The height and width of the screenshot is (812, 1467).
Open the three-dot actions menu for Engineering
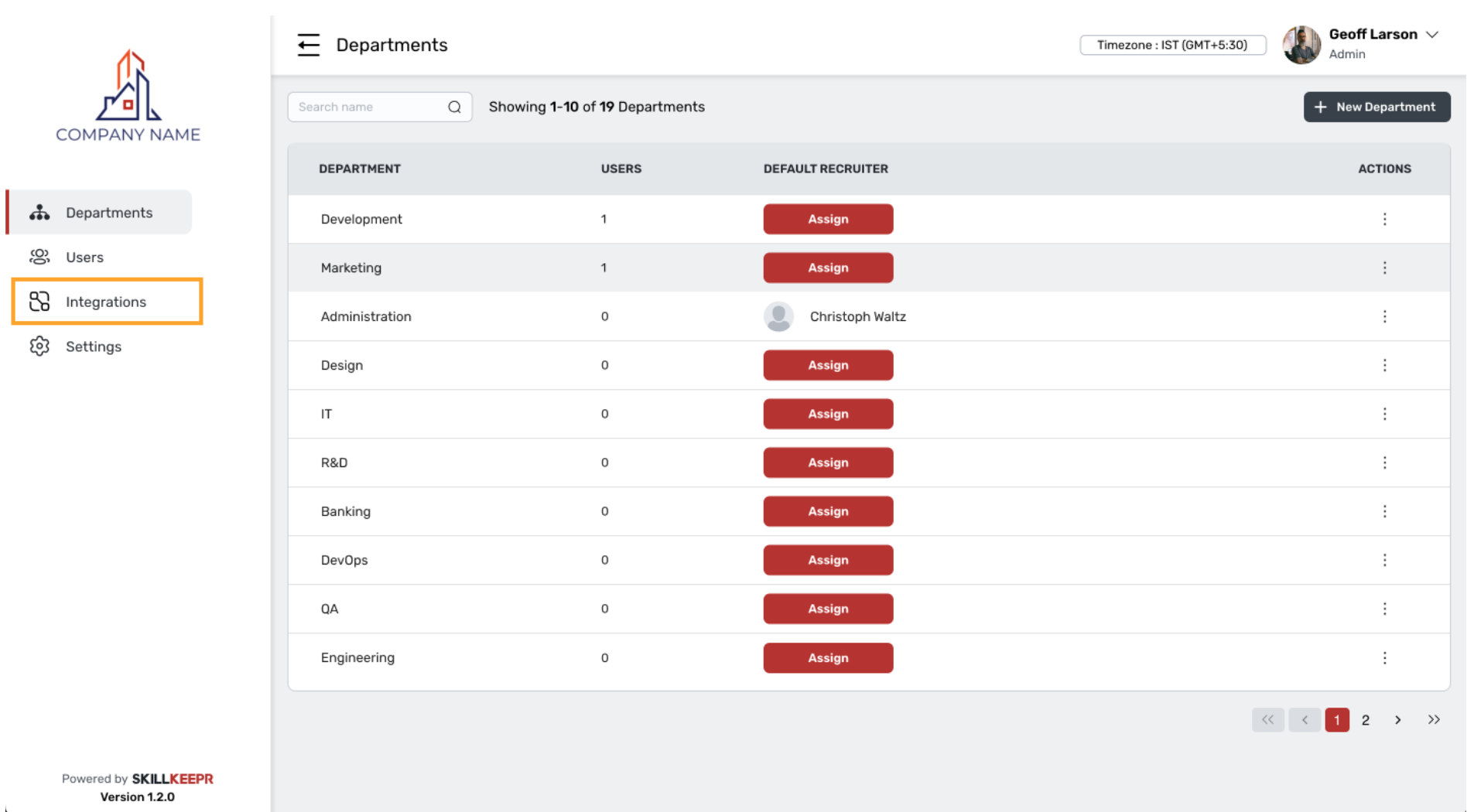(x=1384, y=658)
